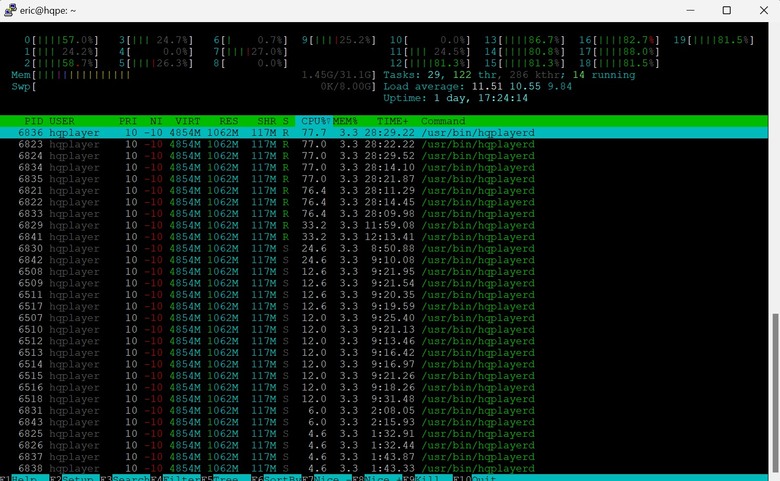Select process row with PID 6507

[384, 318]
